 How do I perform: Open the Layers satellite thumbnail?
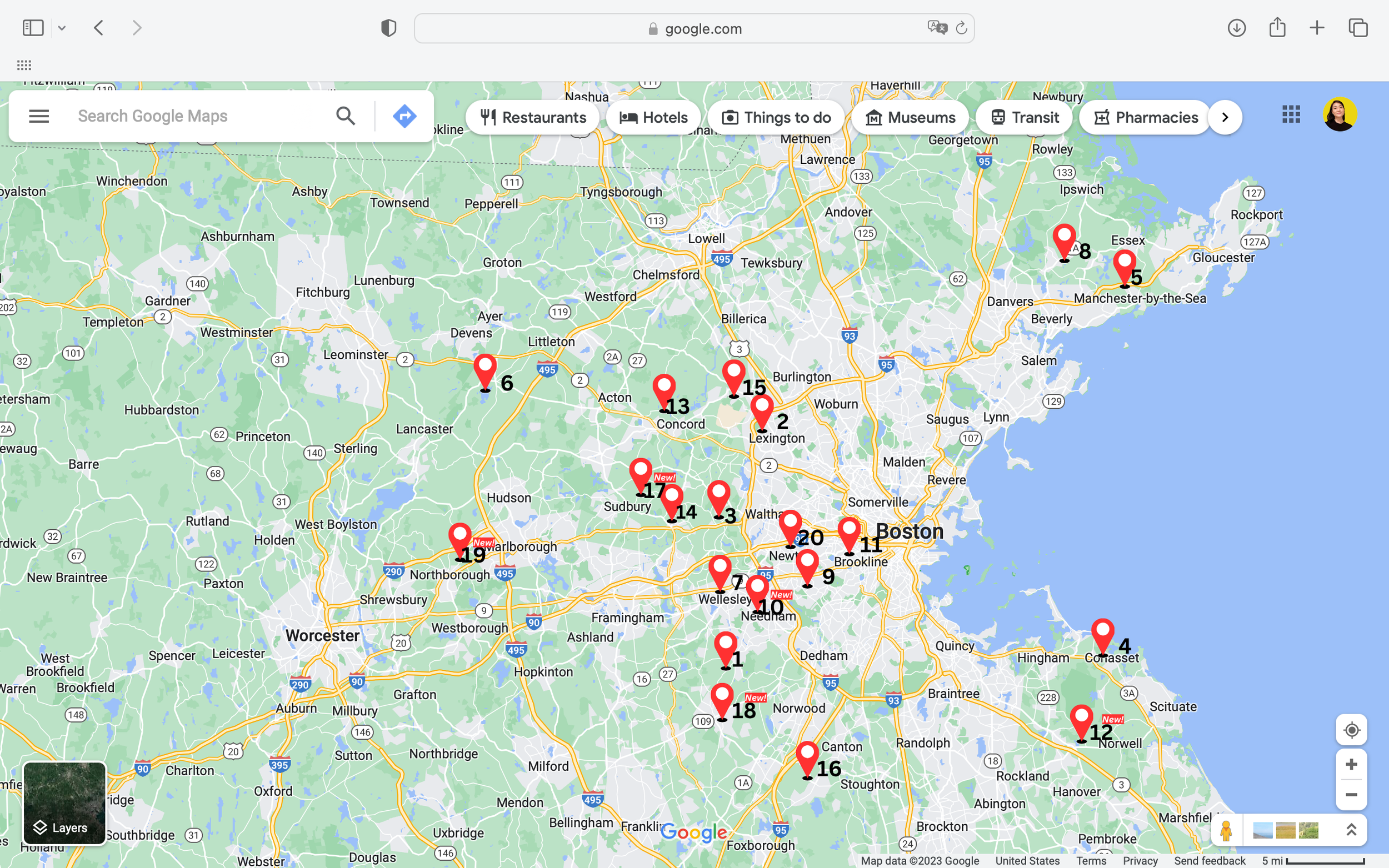64,803
